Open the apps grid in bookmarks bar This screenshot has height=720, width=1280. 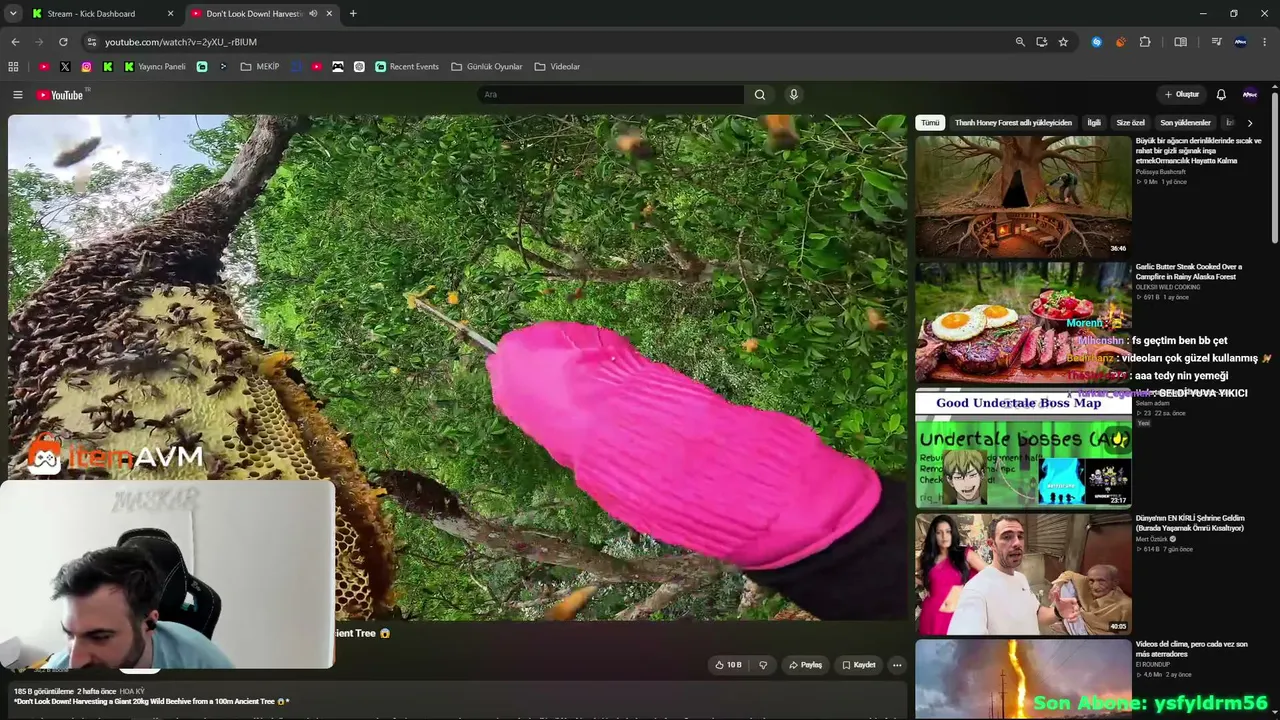[x=13, y=67]
